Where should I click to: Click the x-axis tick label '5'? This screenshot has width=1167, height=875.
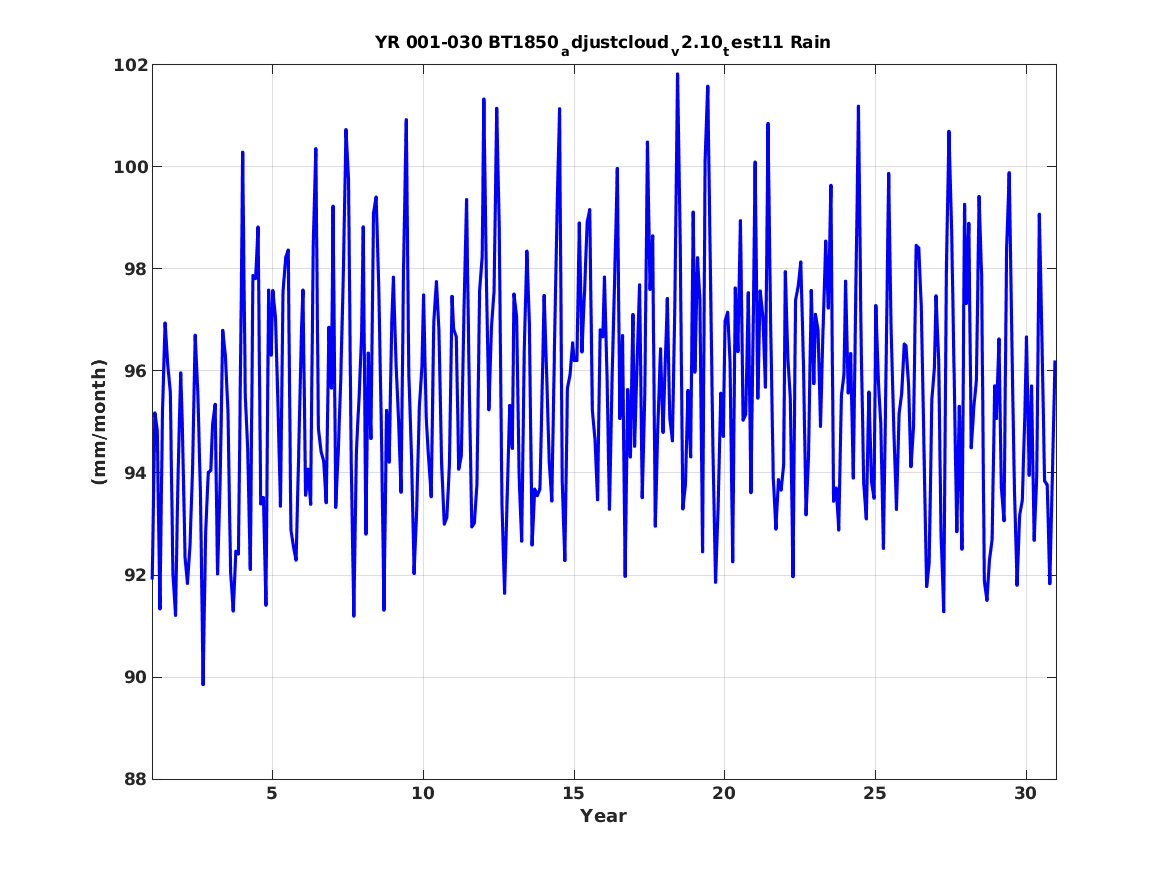272,793
